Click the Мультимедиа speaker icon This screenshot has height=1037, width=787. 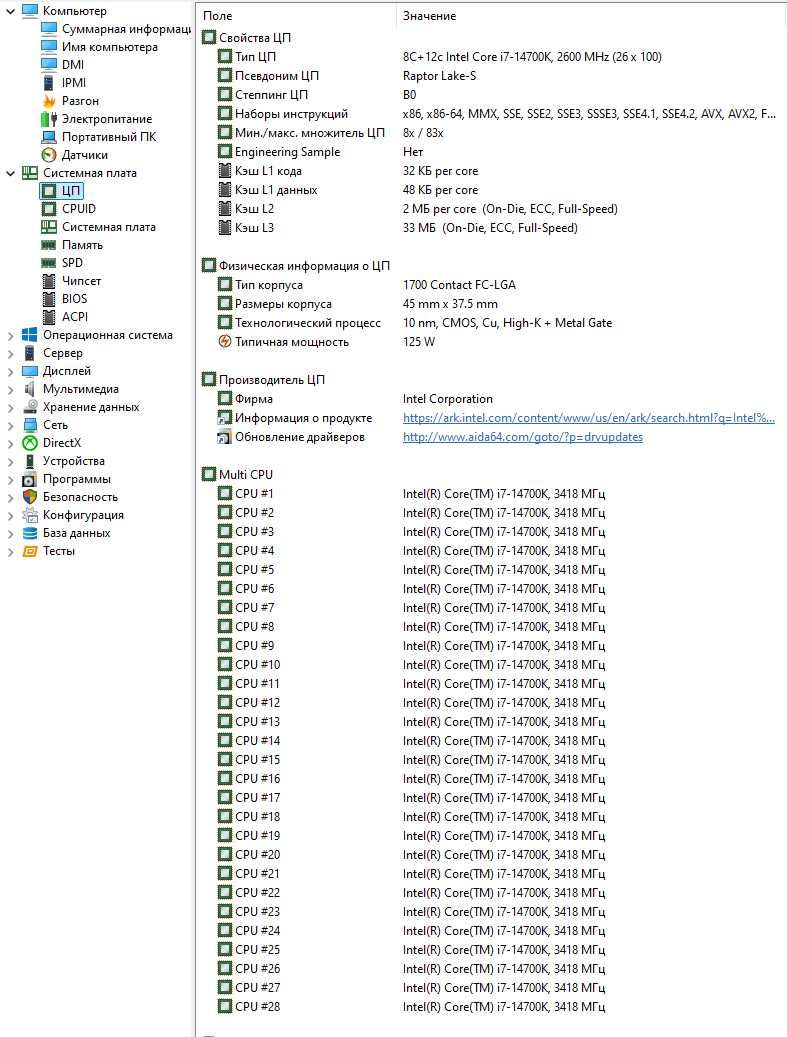click(30, 389)
